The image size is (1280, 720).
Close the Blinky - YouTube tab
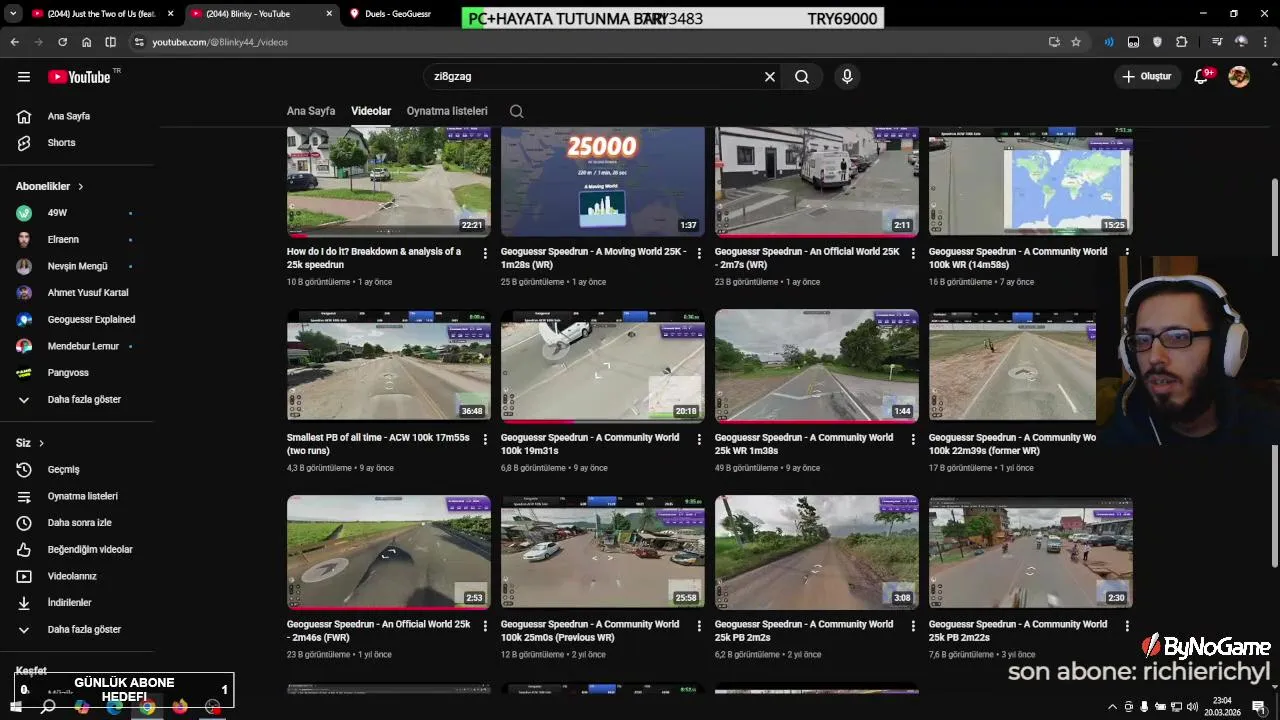330,14
